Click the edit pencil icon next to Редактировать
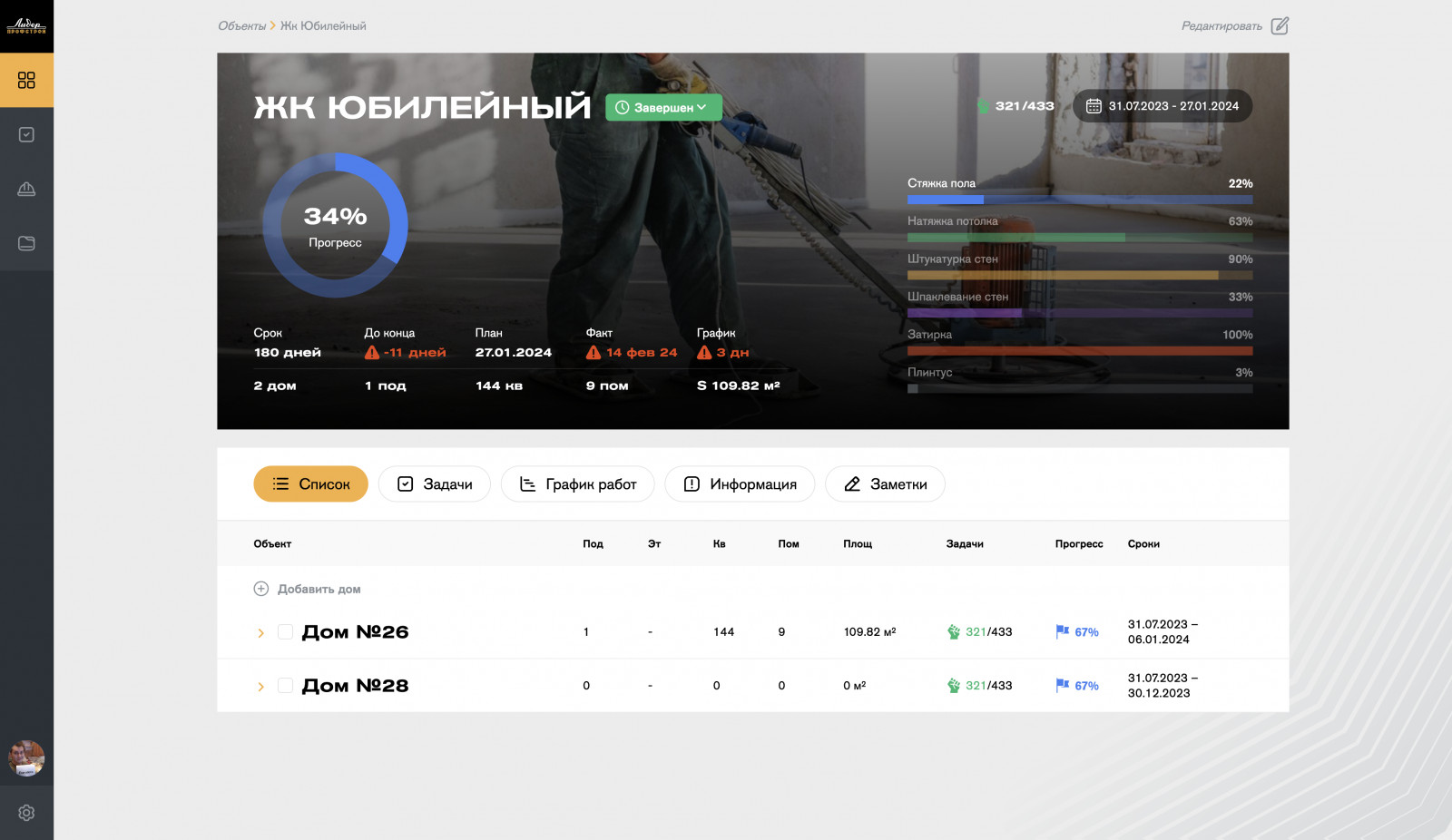Viewport: 1452px width, 840px height. (x=1280, y=25)
